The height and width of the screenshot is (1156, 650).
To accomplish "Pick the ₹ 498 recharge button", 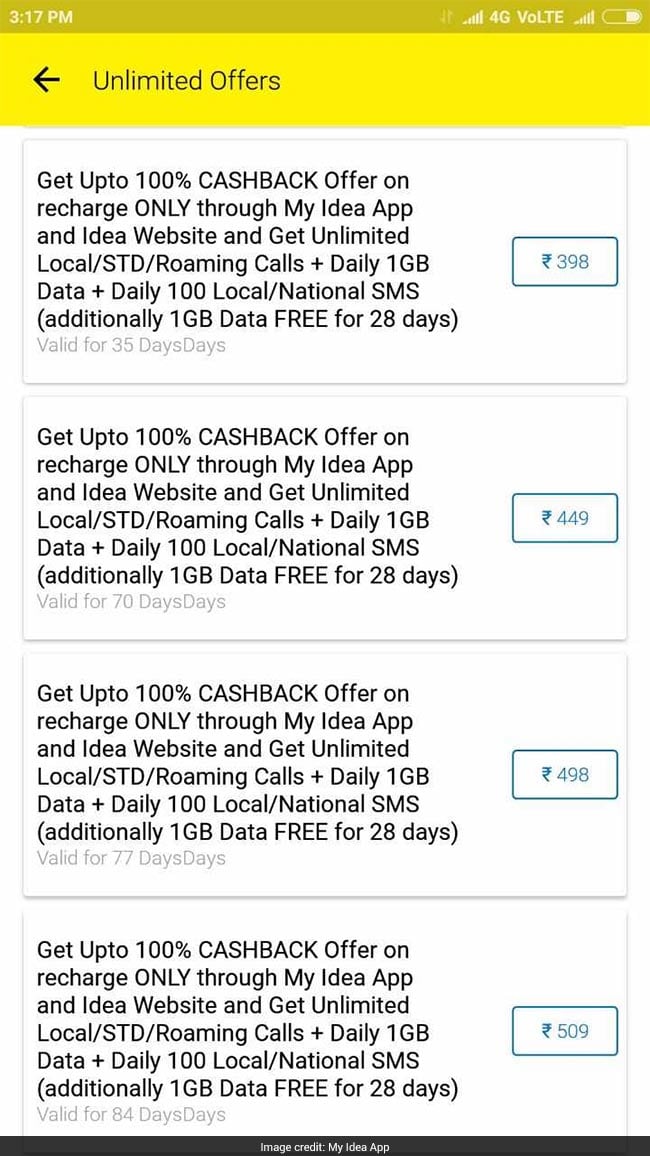I will 564,774.
